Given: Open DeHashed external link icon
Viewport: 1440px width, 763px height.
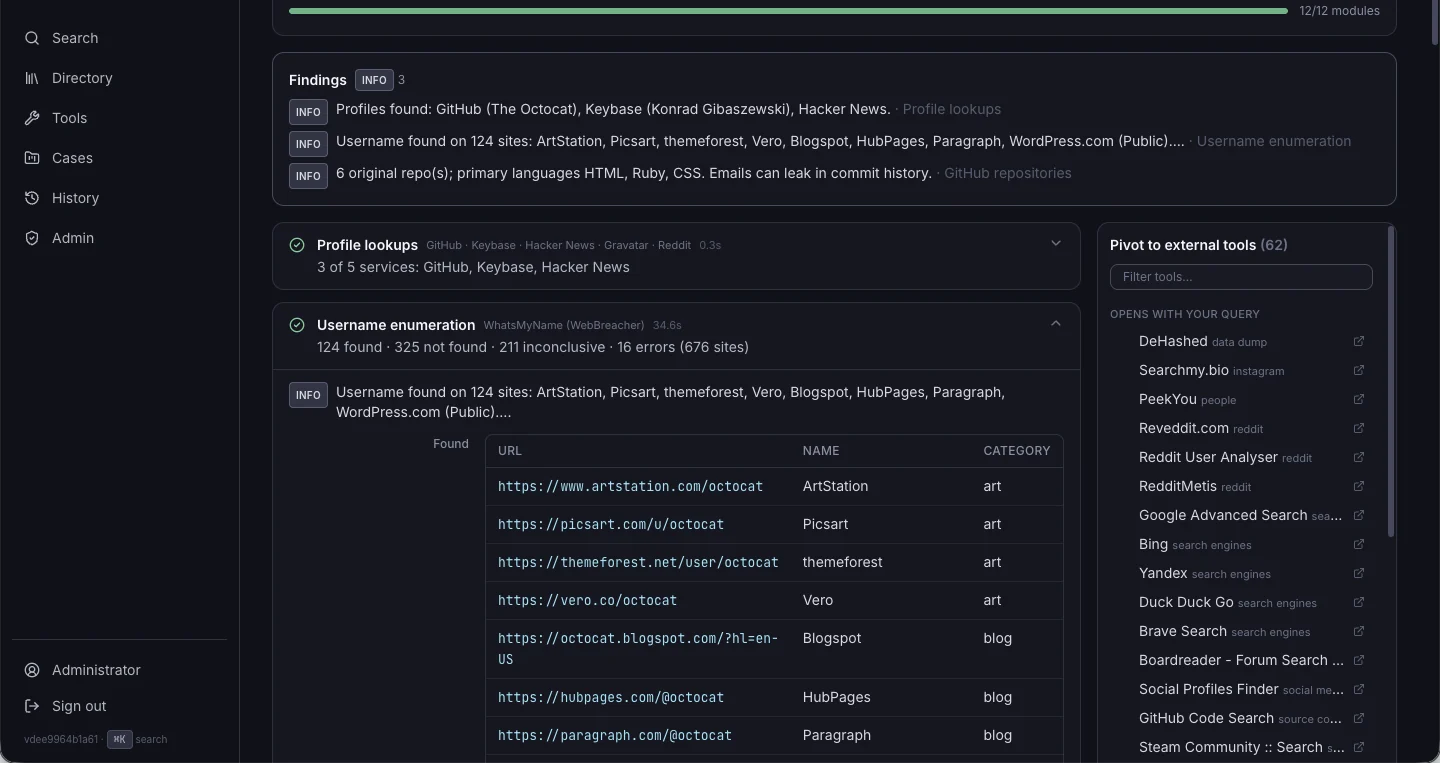Looking at the screenshot, I should [1358, 341].
